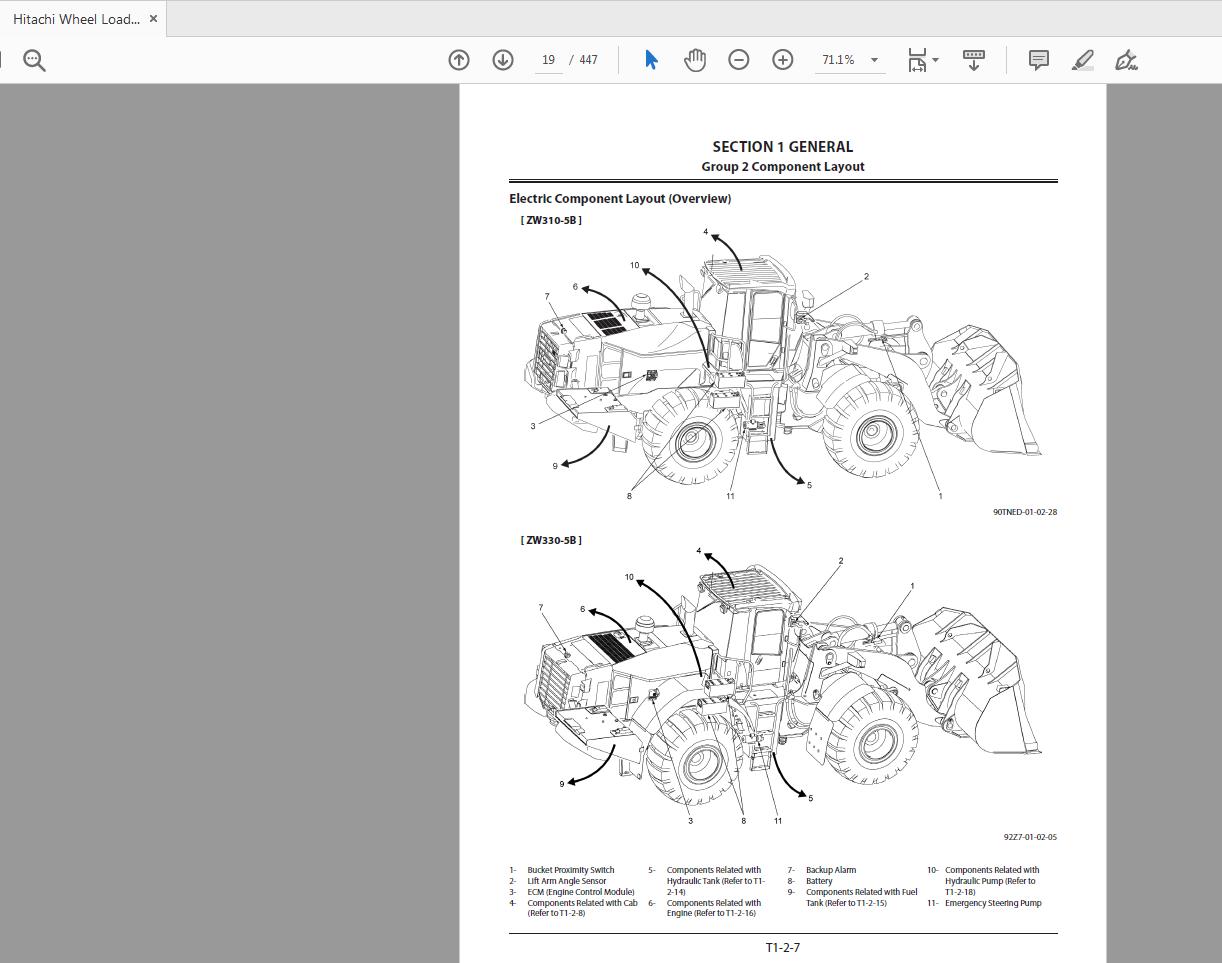The image size is (1222, 963).
Task: Open the sticky note comment tool
Action: 1038,61
